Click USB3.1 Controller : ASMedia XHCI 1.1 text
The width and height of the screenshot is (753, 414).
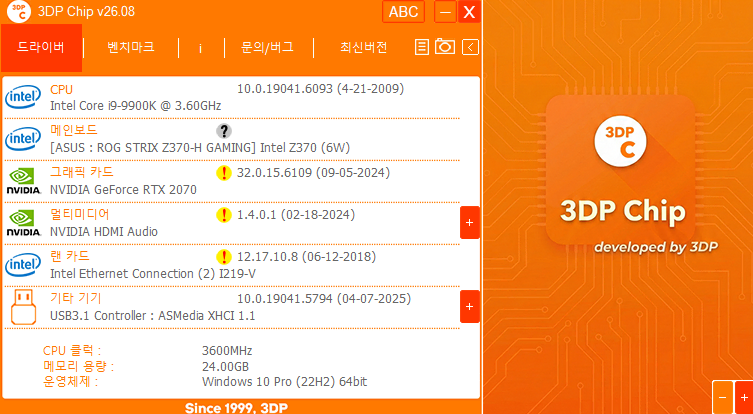coord(152,316)
